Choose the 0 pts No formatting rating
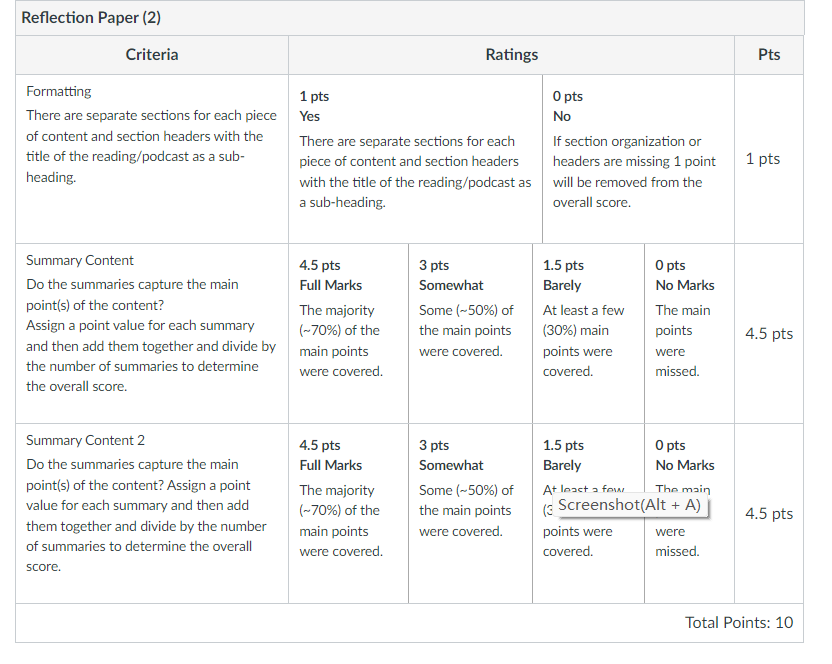This screenshot has height=664, width=832. [x=638, y=159]
